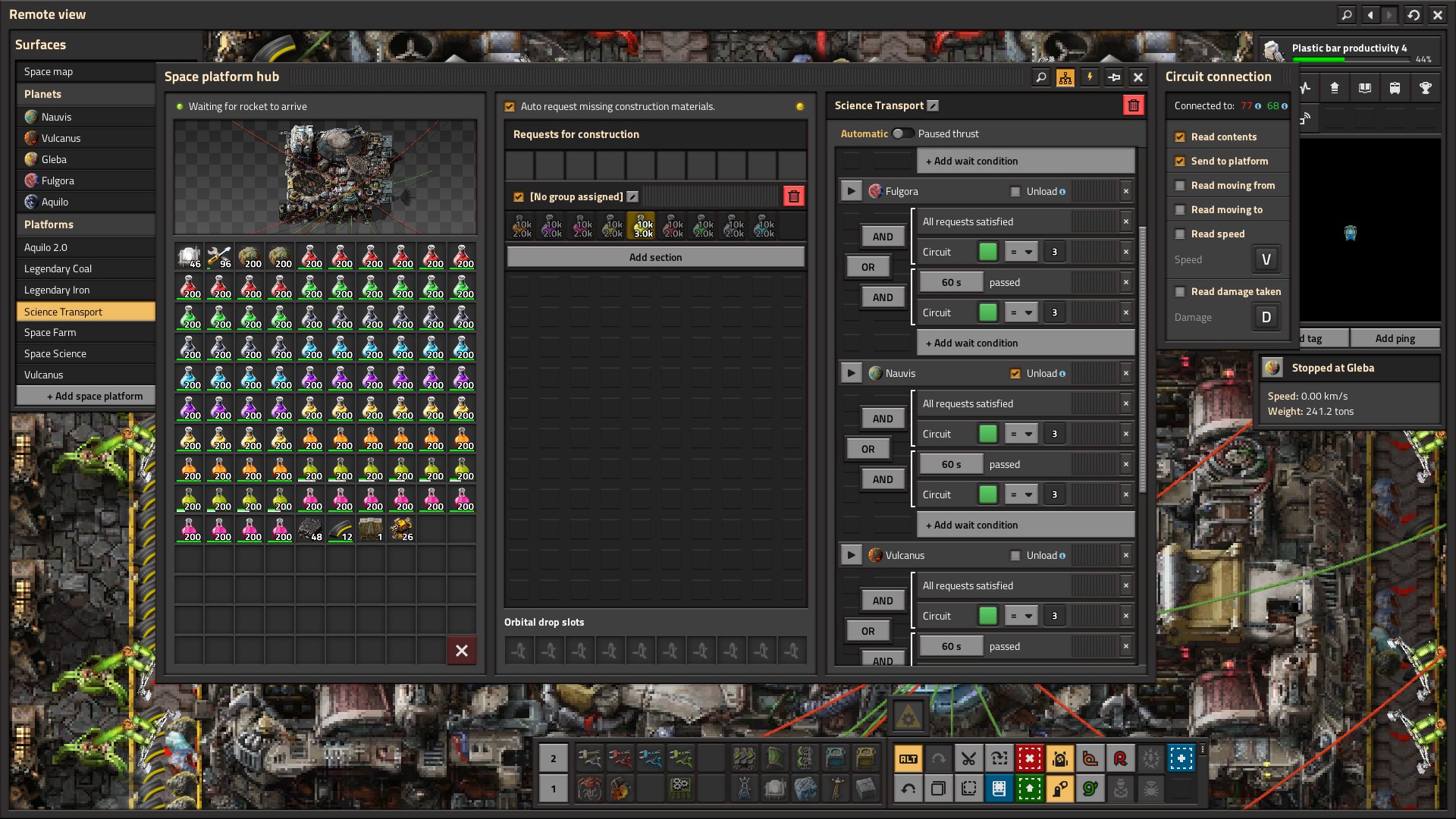Open comparator dropdown in first Fulgora circuit condition
1456x819 pixels.
pos(1021,252)
